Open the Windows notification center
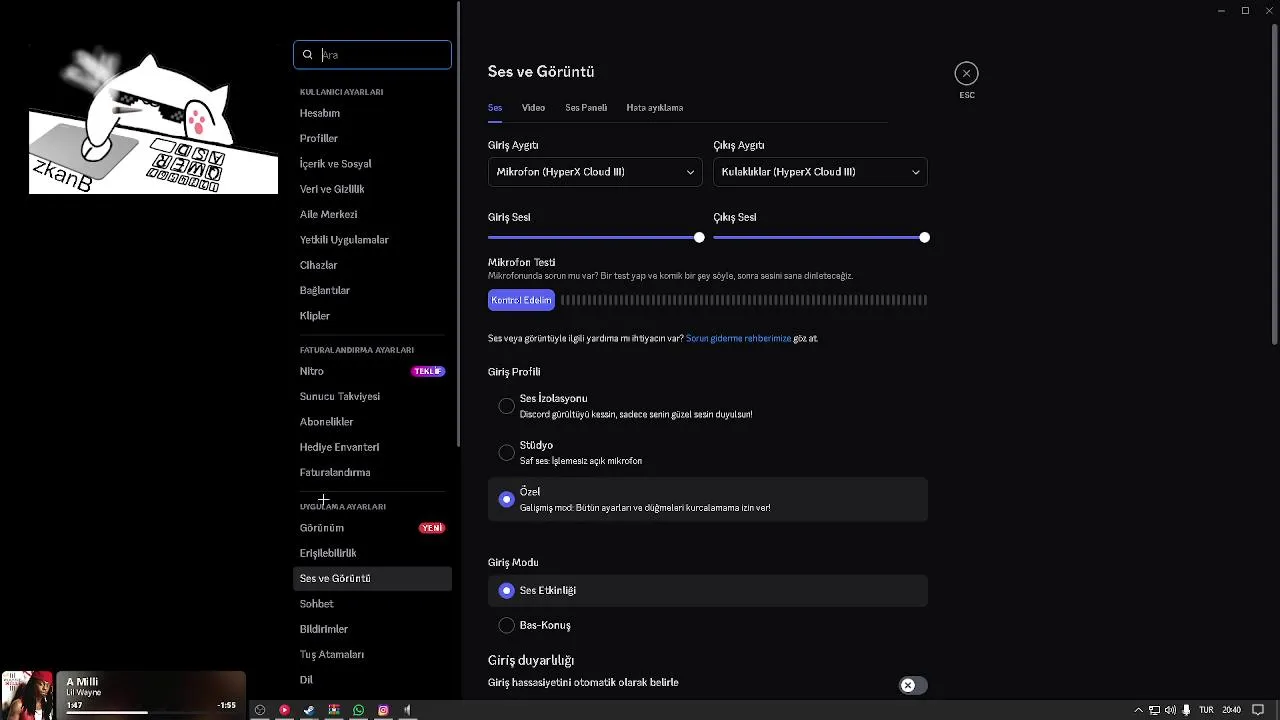This screenshot has height=720, width=1280. [1259, 710]
